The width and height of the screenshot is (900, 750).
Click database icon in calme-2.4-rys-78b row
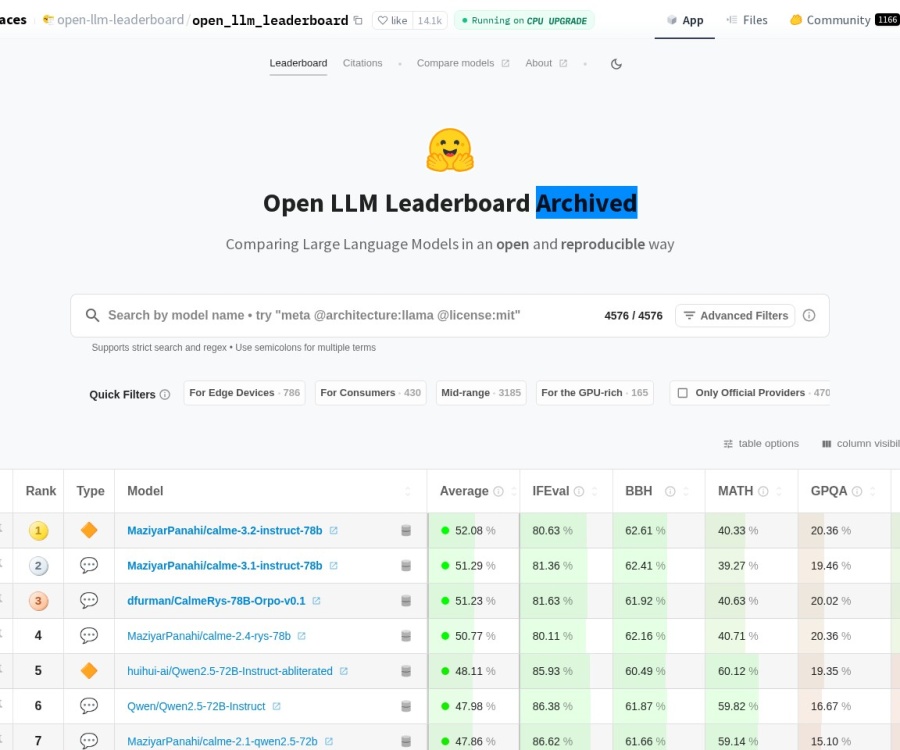tap(406, 636)
